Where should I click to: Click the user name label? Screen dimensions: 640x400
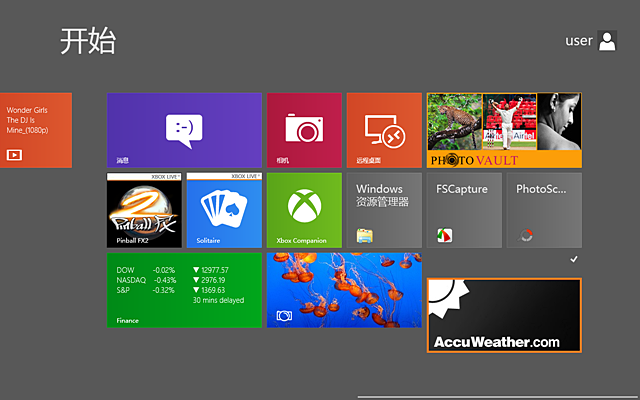tap(579, 41)
